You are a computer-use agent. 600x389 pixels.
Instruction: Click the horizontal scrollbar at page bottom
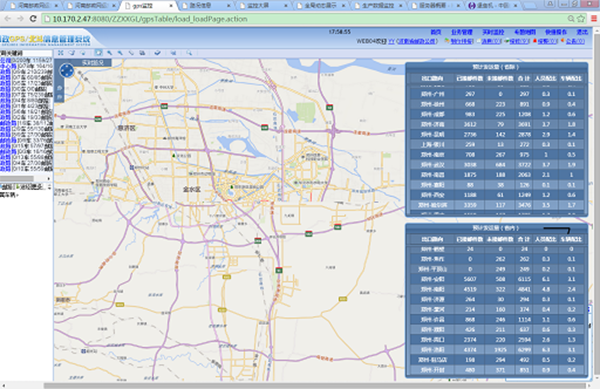coord(315,386)
